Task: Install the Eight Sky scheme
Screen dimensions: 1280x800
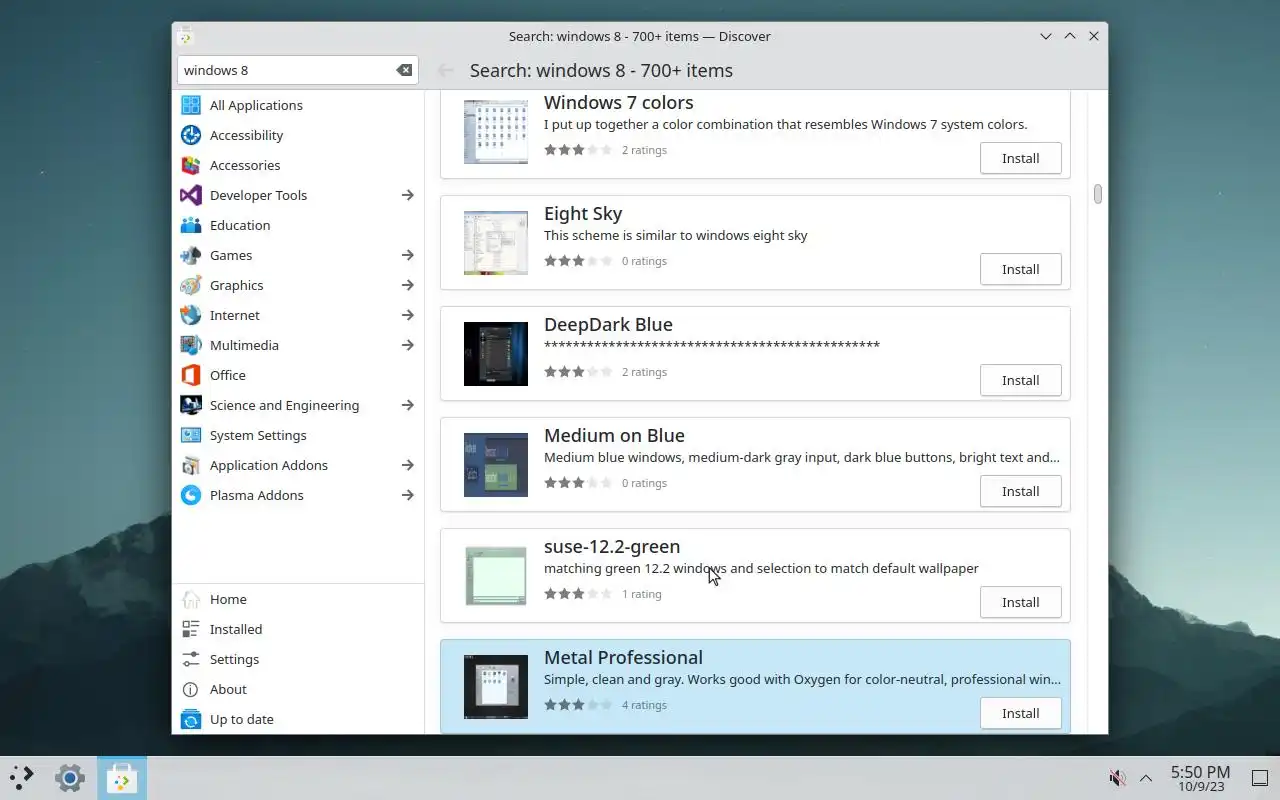Action: pos(1020,269)
